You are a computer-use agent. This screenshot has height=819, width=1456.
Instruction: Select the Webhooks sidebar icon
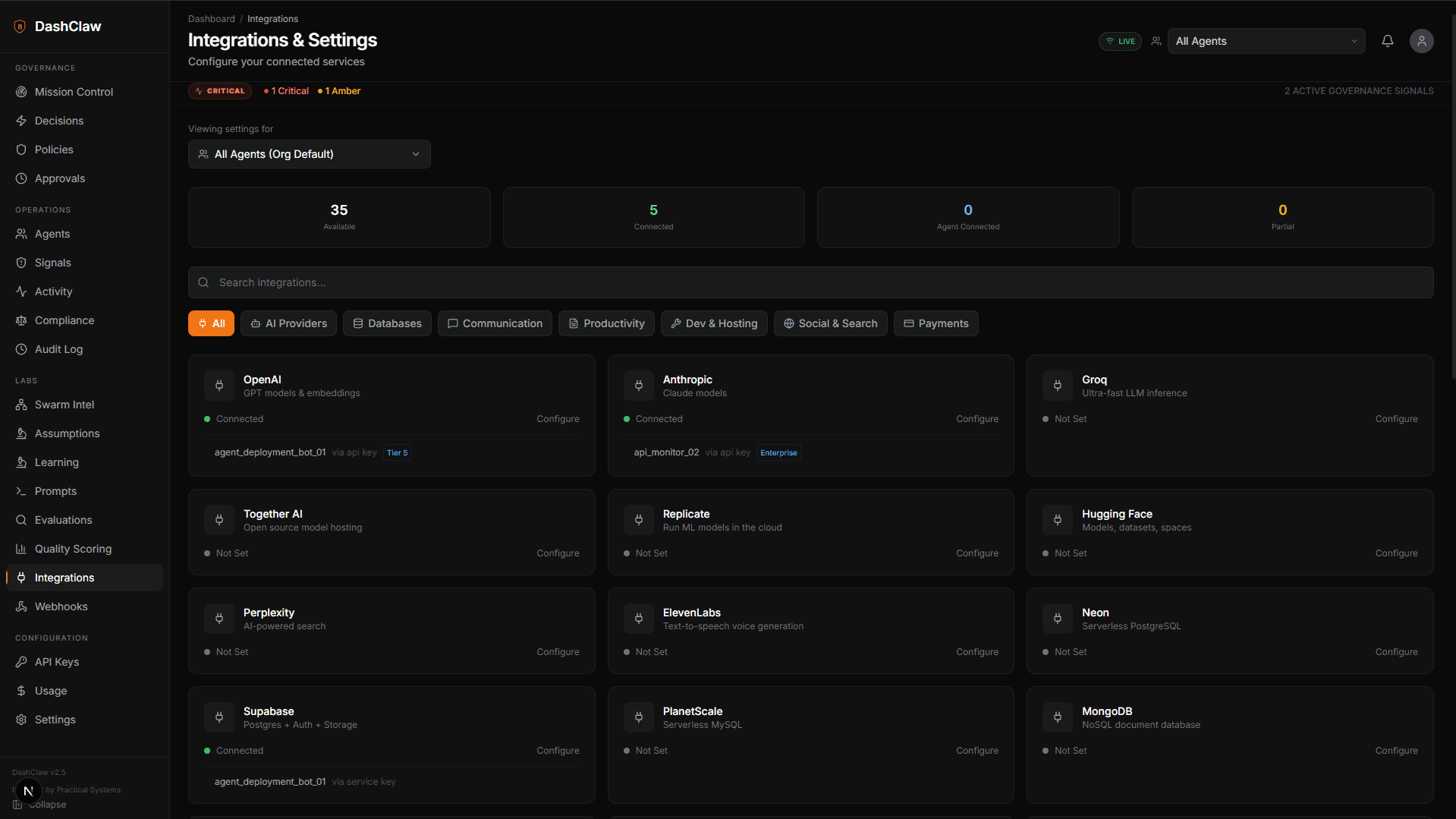coord(22,606)
